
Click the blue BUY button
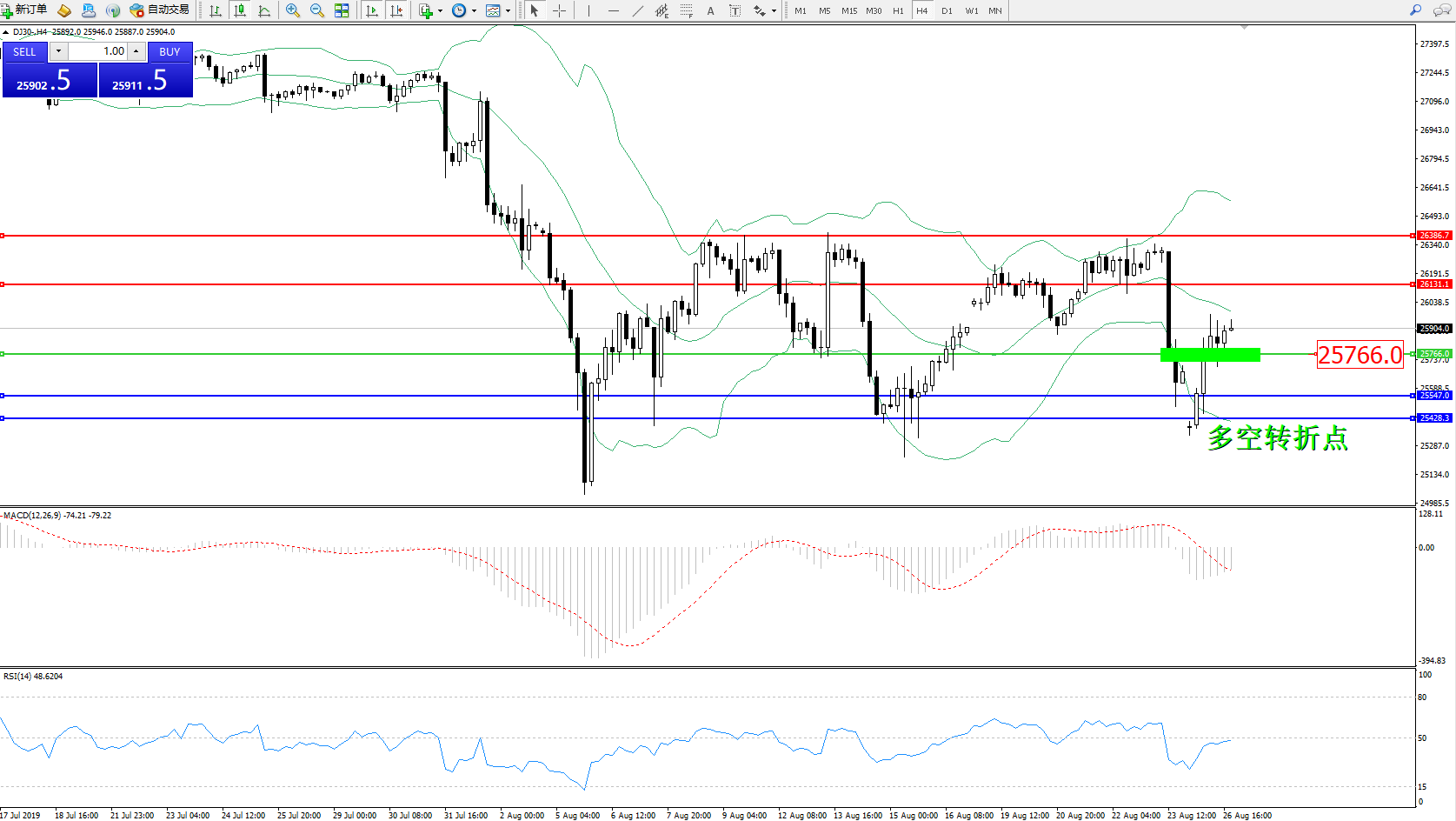point(170,52)
